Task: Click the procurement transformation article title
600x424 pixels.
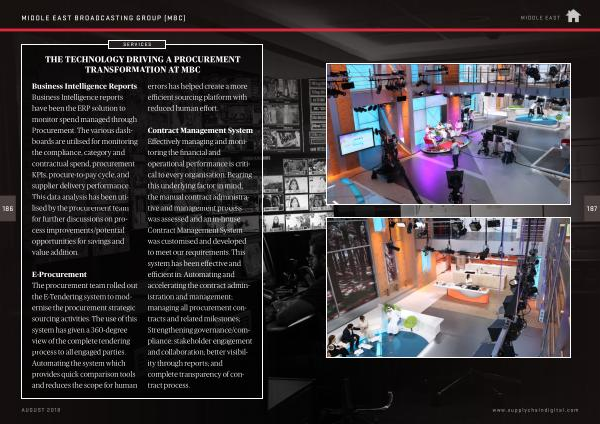Action: click(139, 66)
